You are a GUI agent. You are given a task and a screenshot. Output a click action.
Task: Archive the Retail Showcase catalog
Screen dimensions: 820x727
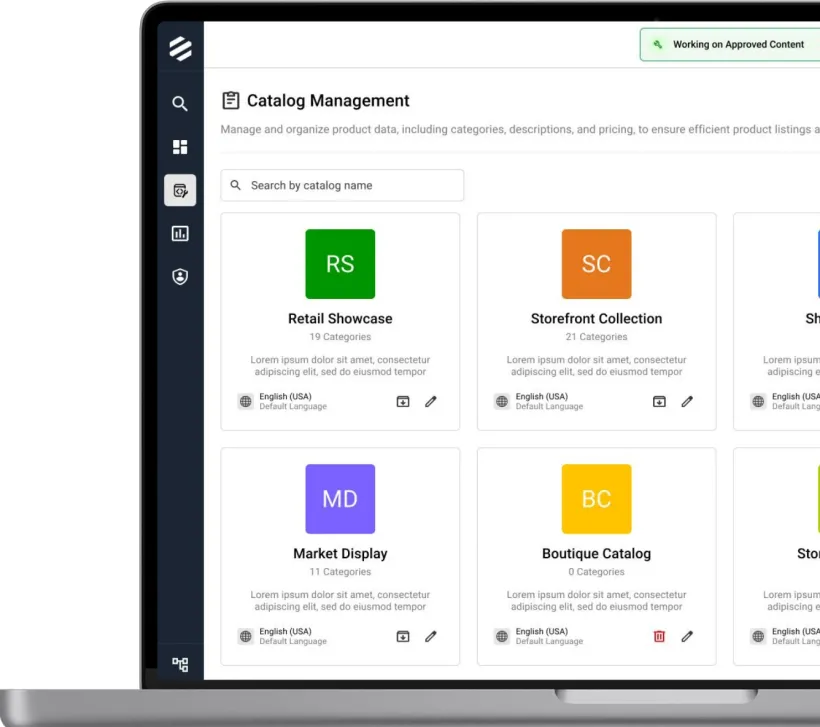pos(403,401)
